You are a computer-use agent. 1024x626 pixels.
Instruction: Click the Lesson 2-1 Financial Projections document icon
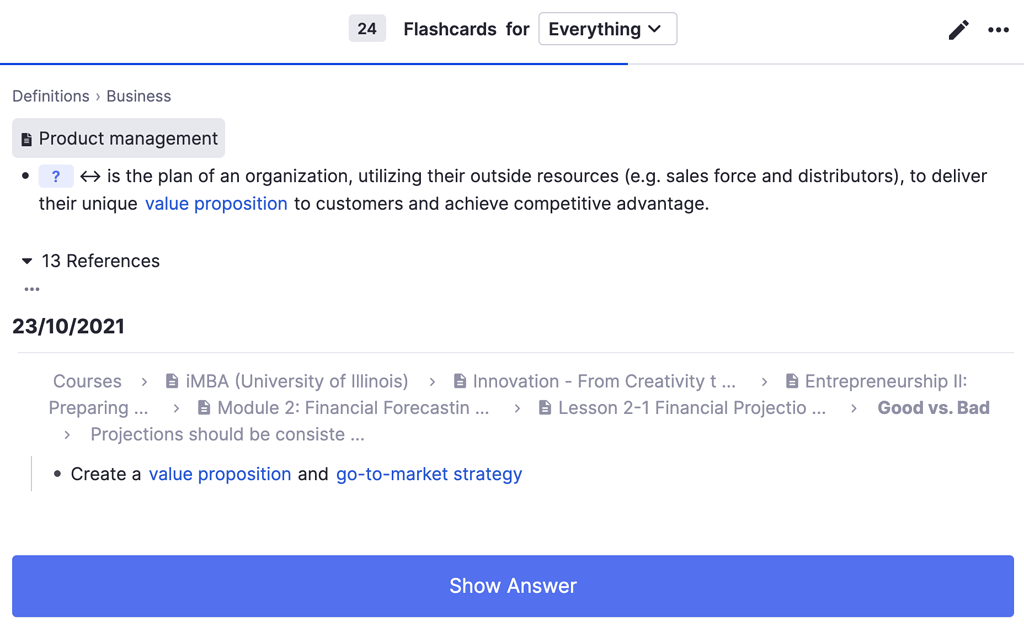[543, 407]
